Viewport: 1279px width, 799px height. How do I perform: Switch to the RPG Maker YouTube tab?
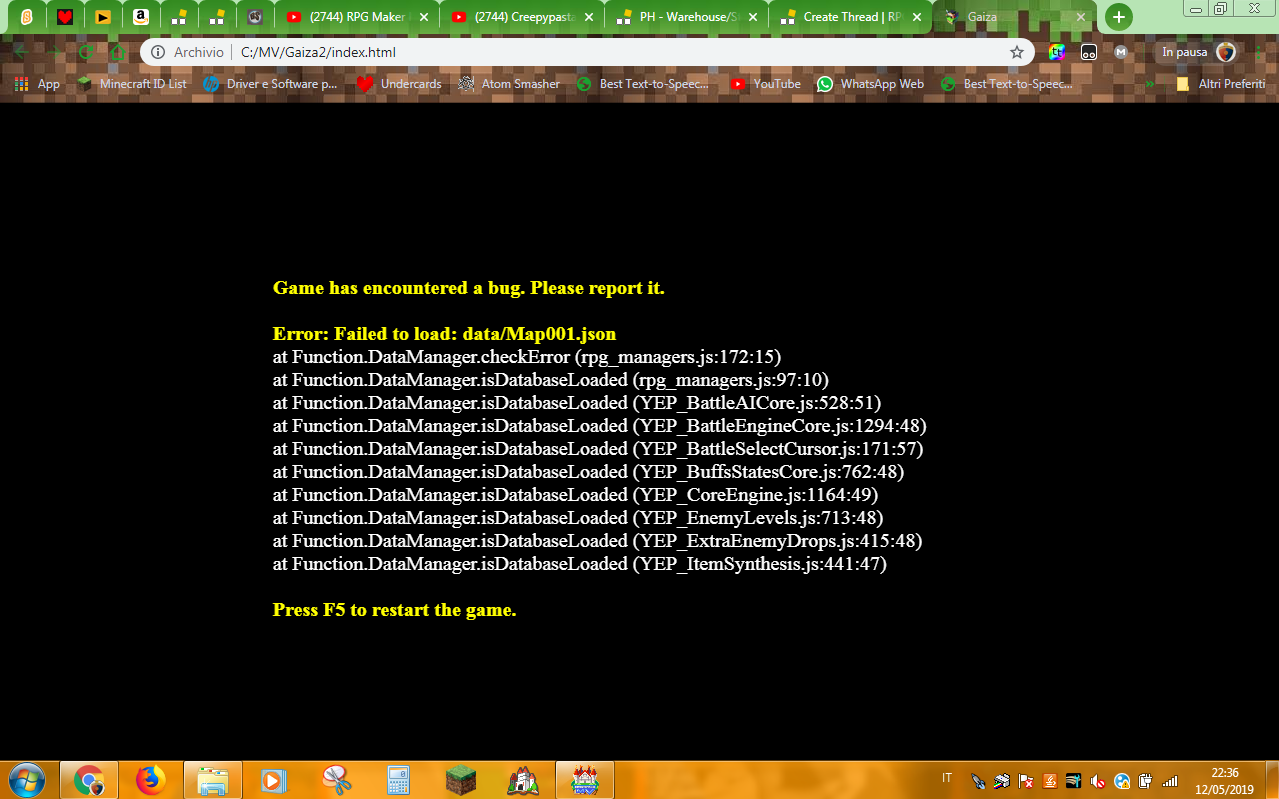click(356, 17)
